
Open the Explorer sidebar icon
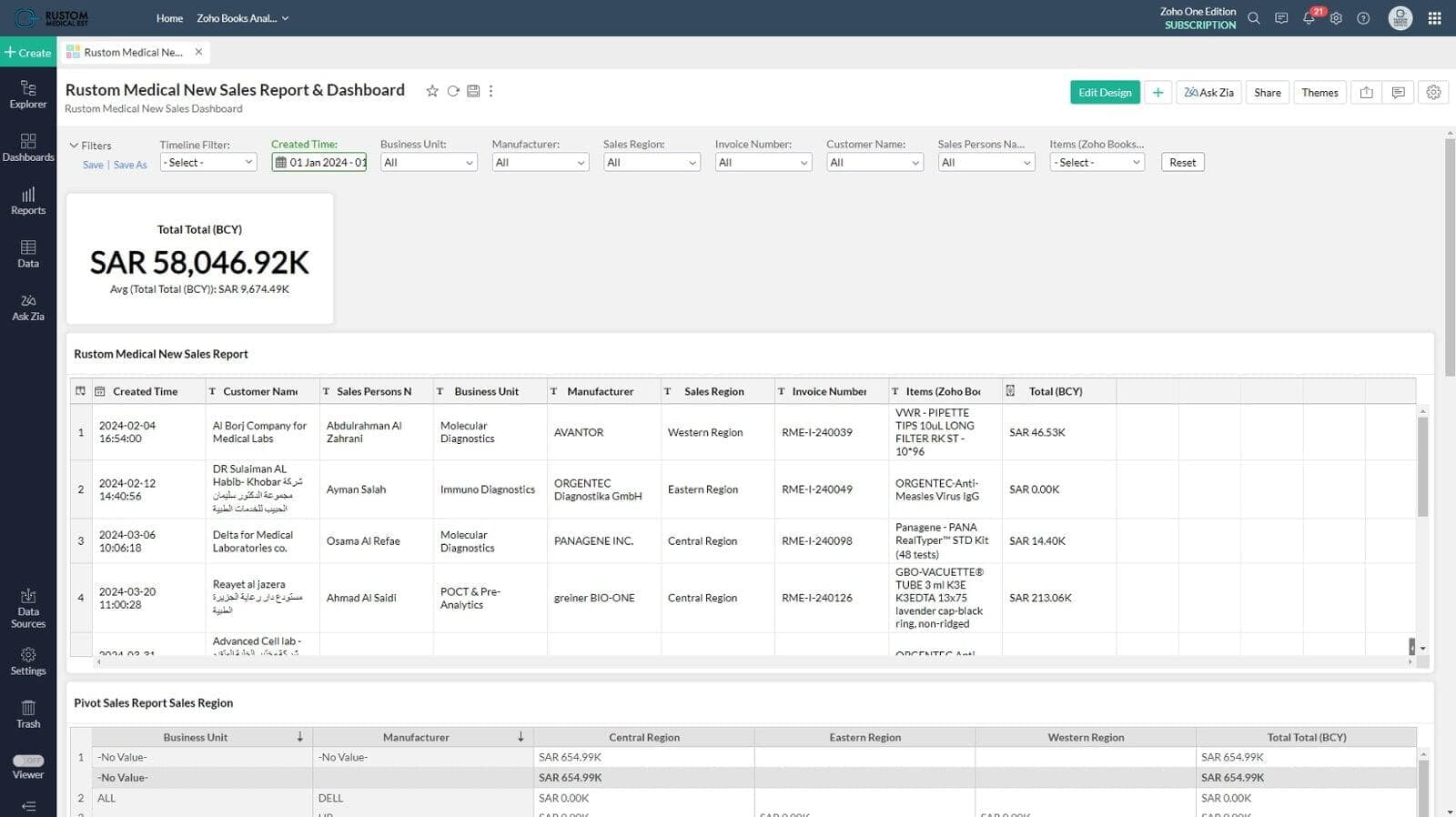pos(28,95)
